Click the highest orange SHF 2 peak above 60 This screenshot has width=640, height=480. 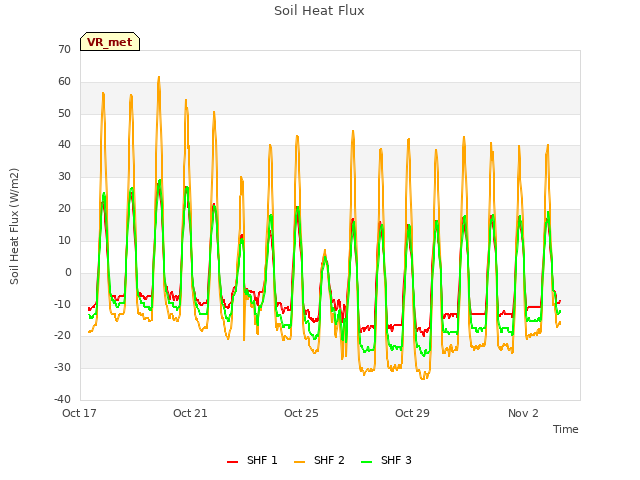(159, 77)
